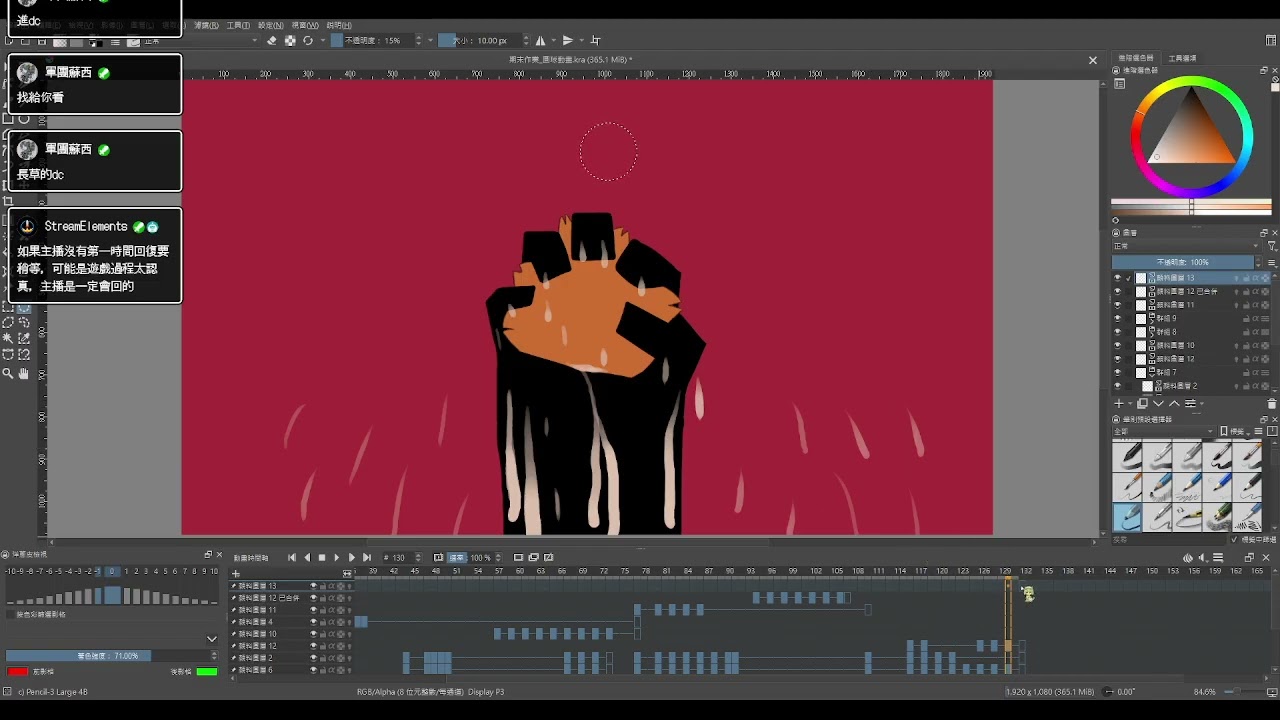Viewport: 1280px width, 720px height.
Task: Expand onion skin options chevron
Action: point(212,639)
